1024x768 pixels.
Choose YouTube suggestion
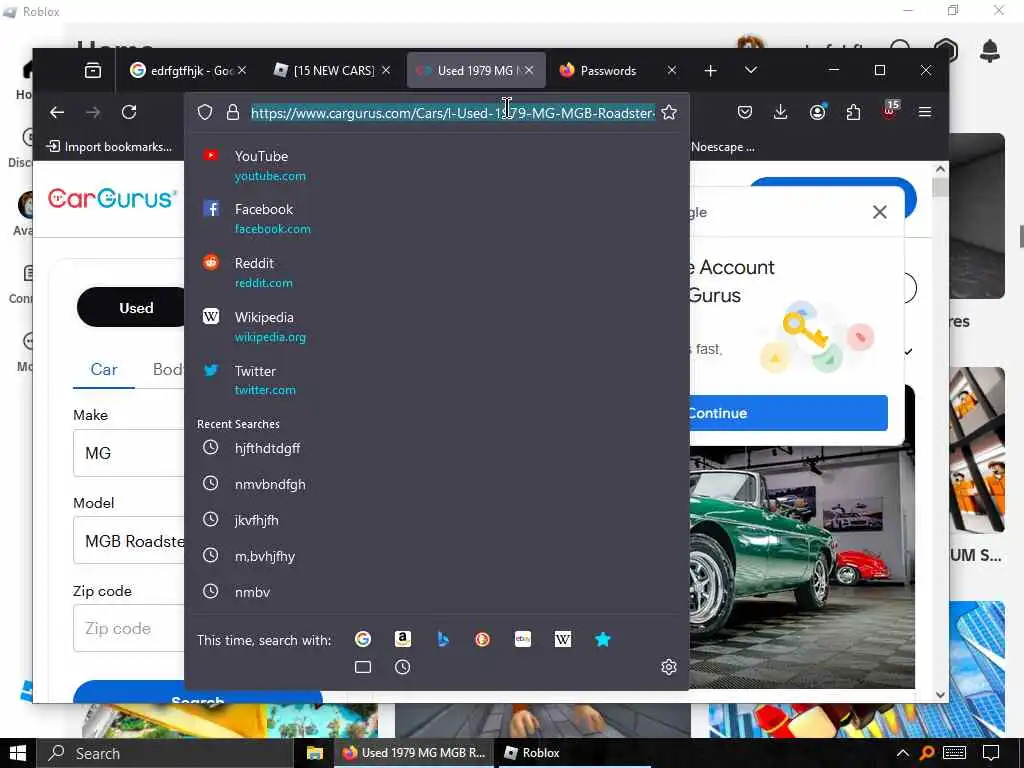(x=436, y=165)
